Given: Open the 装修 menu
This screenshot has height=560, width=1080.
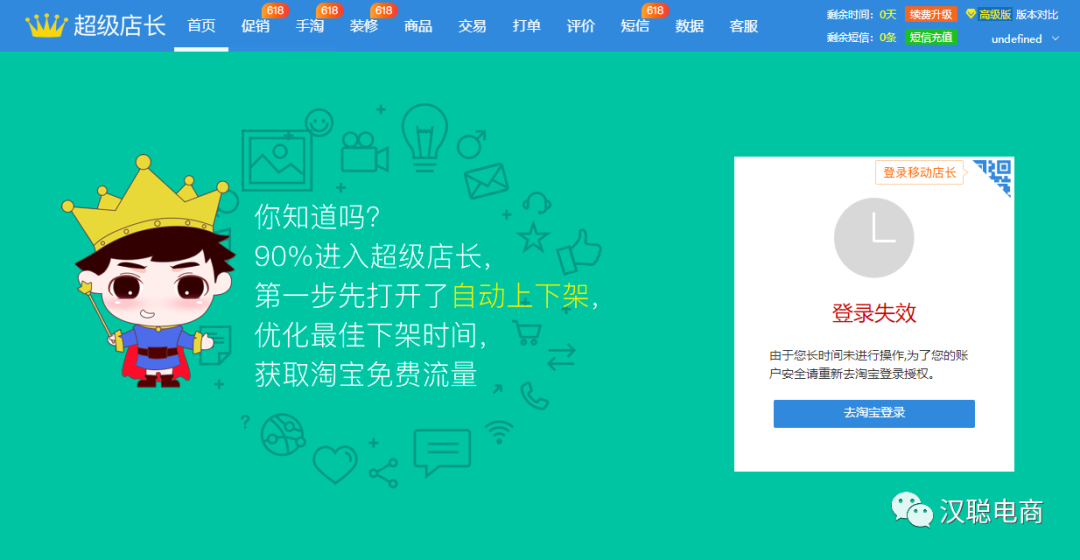Looking at the screenshot, I should point(364,26).
